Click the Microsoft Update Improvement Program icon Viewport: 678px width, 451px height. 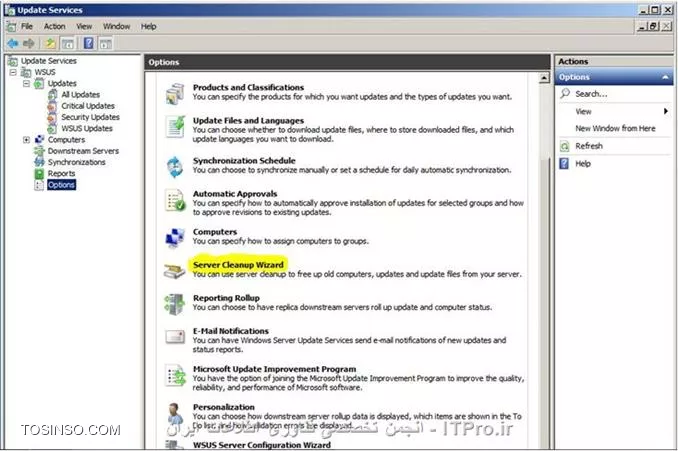(175, 375)
